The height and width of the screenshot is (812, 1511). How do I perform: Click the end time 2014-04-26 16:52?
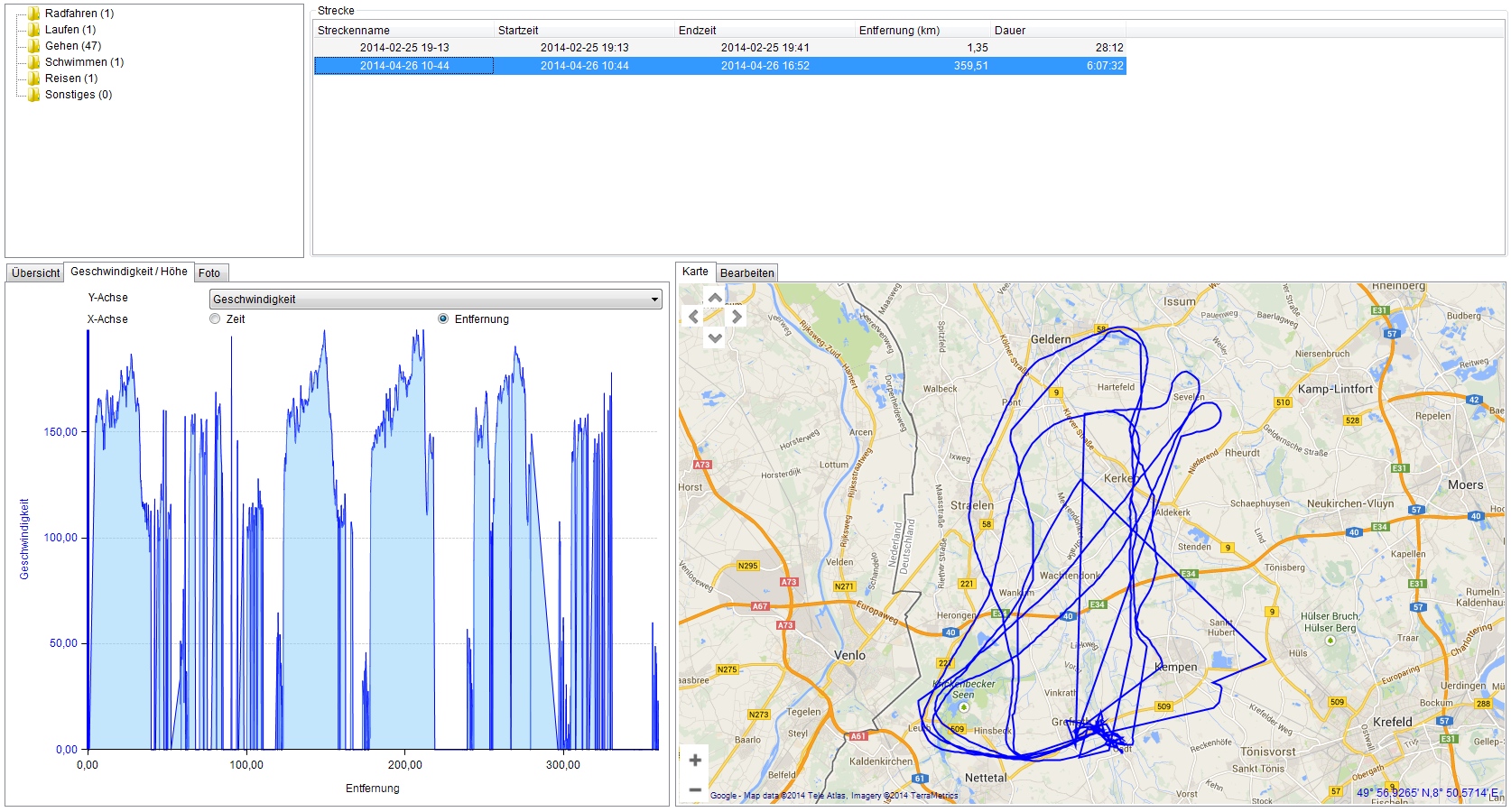point(765,66)
